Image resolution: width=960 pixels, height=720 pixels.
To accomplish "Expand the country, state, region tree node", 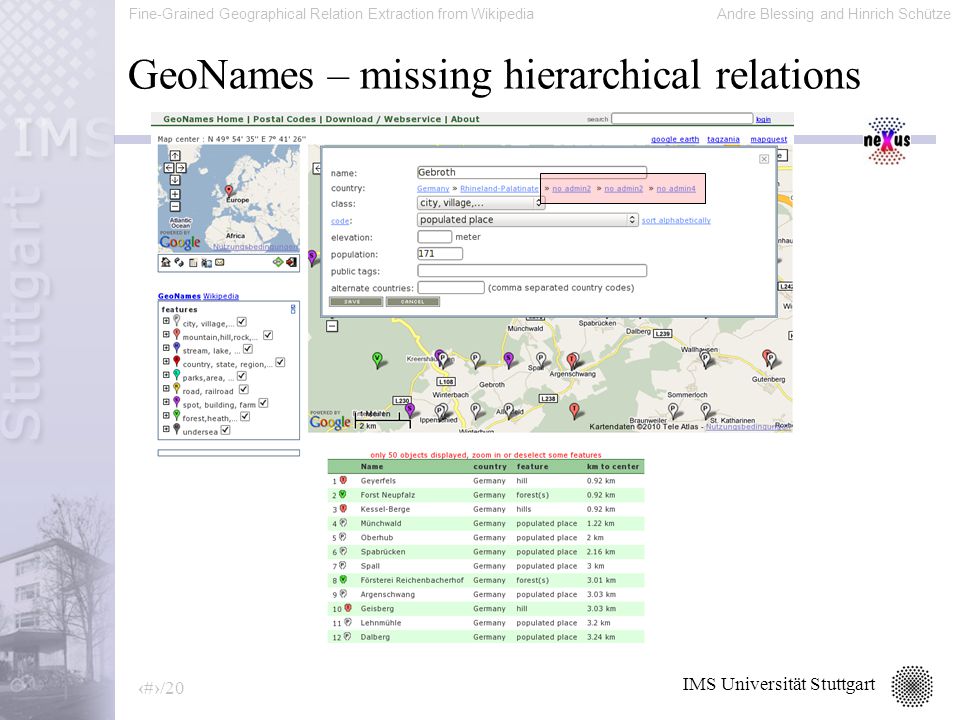I will tap(166, 361).
